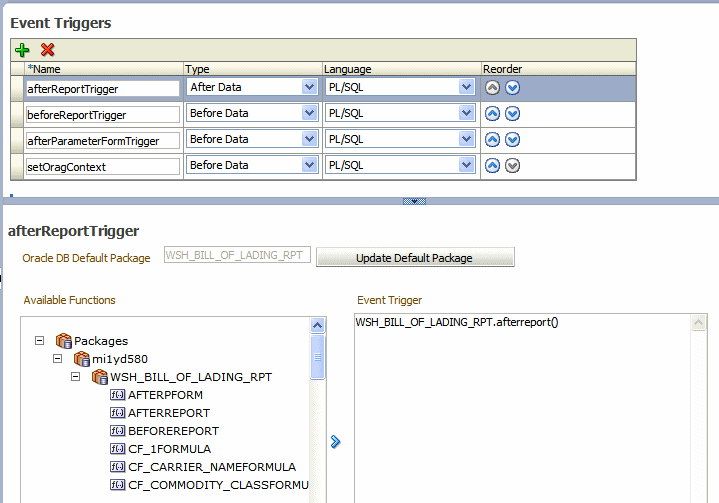Viewport: 719px width, 503px height.
Task: Click the Language column header
Action: [x=401, y=69]
